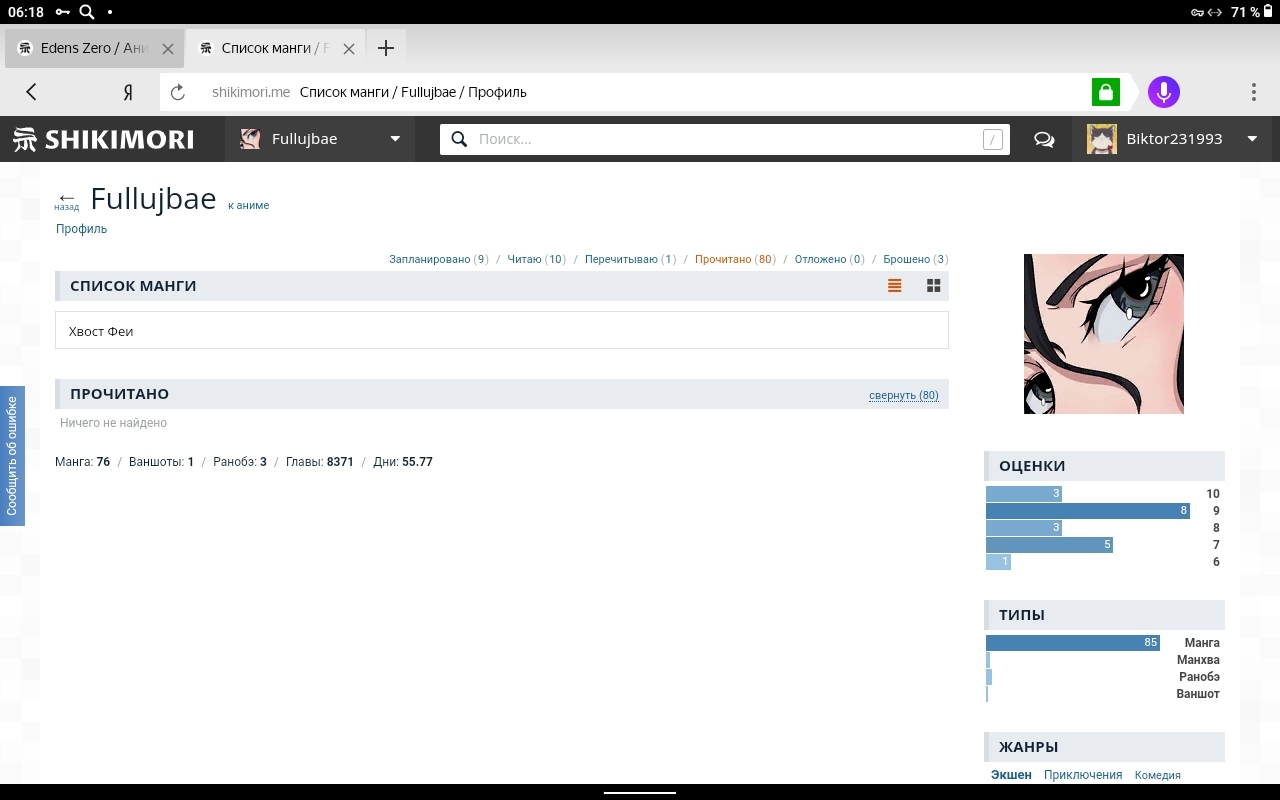1280x800 pixels.
Task: Click the Shikimori logo
Action: coord(103,139)
